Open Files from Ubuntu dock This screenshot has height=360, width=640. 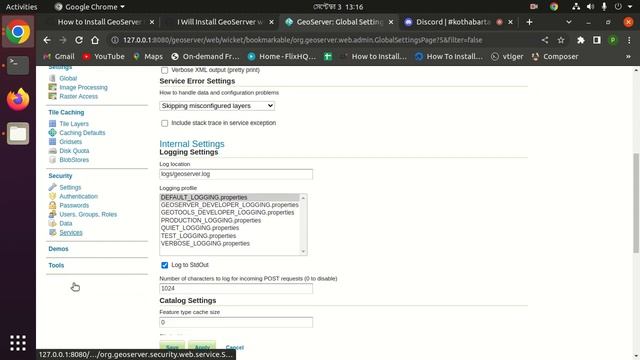[x=18, y=133]
